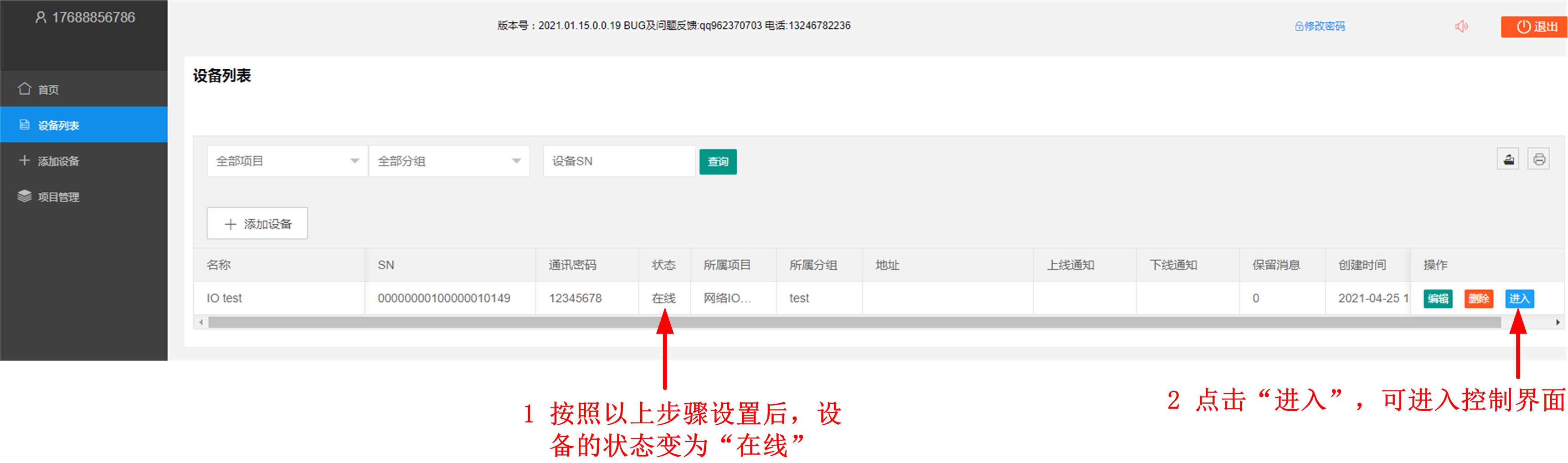Toggle the speaker sound icon in top bar
The image size is (1568, 463).
tap(1461, 26)
